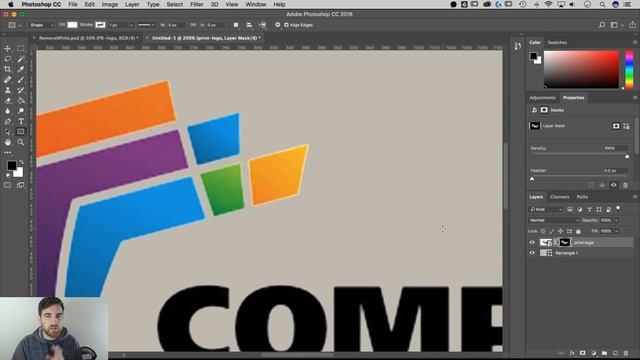Select the History Brush tool
Screen dimensions: 640x360
pyautogui.click(x=20, y=90)
